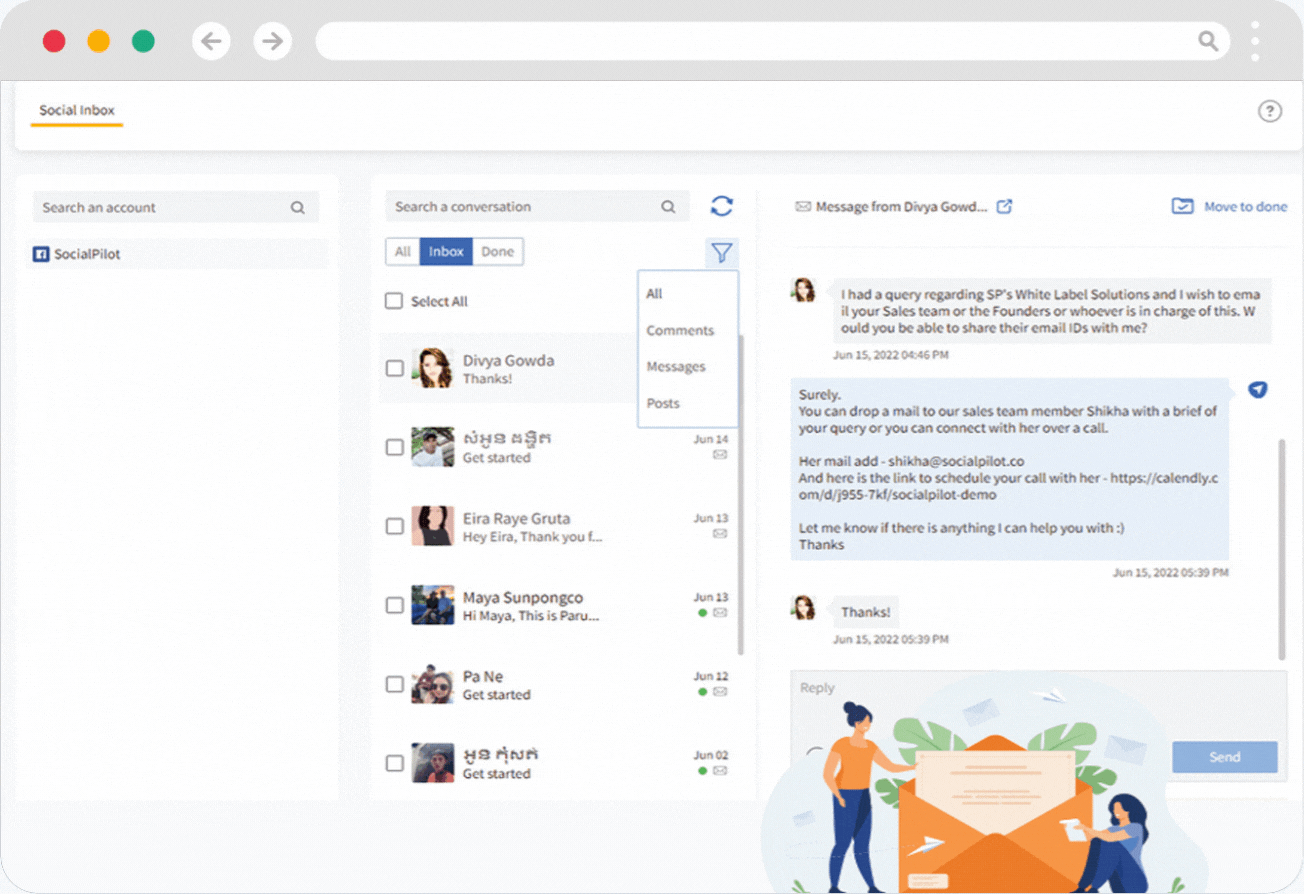This screenshot has width=1304, height=894.
Task: Select Comments in the filter dropdown
Action: (680, 330)
